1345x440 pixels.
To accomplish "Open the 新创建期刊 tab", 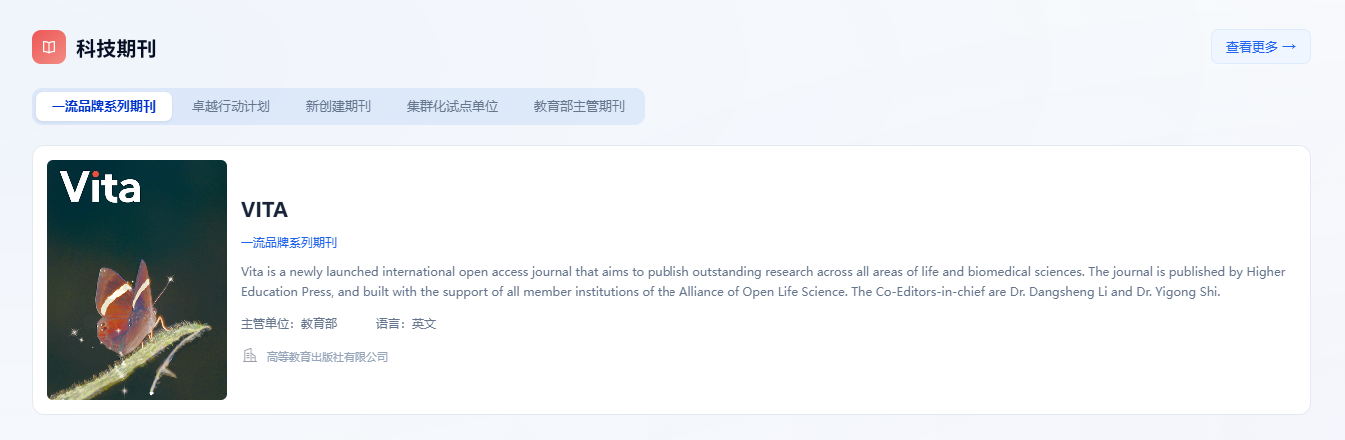I will click(338, 107).
